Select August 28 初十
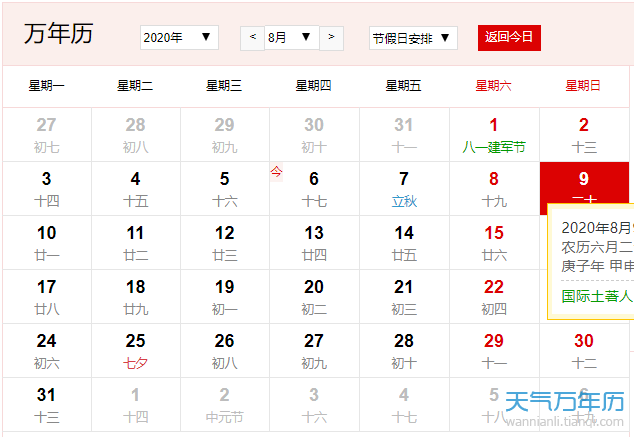 click(404, 351)
